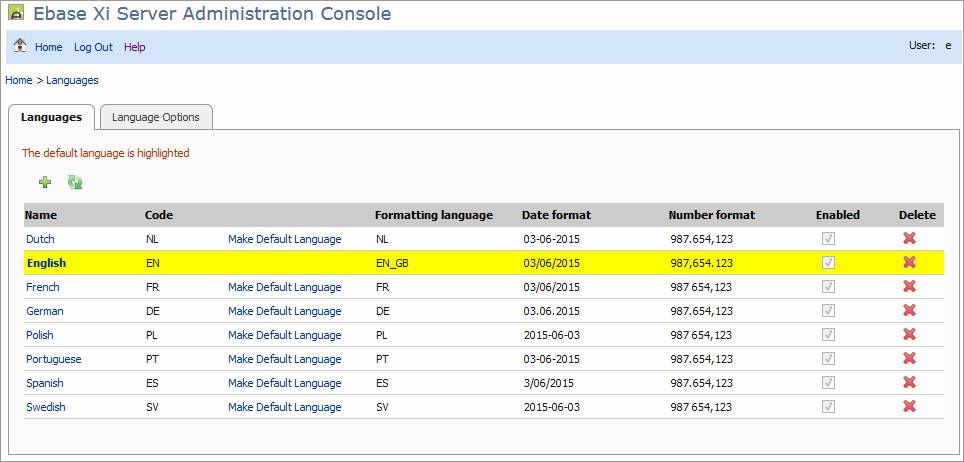The image size is (964, 462).
Task: Open the Dutch language entry
Action: [x=40, y=239]
